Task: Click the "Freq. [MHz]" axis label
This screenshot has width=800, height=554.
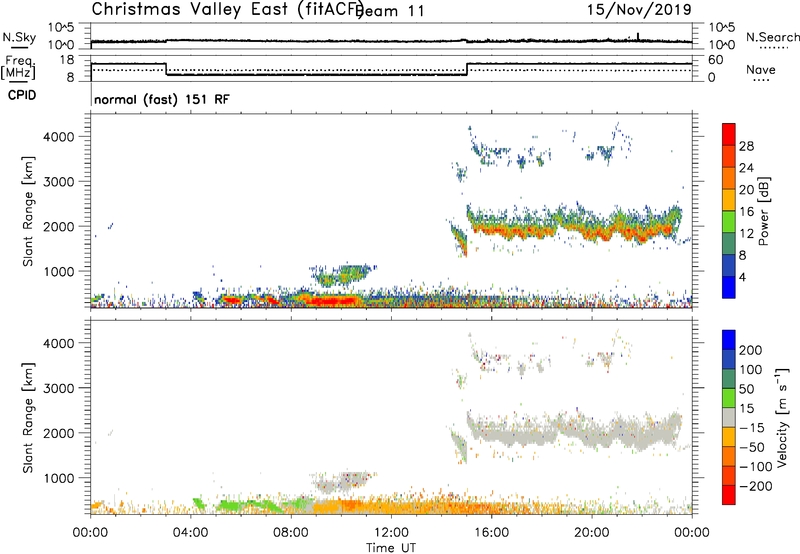Action: (18, 68)
